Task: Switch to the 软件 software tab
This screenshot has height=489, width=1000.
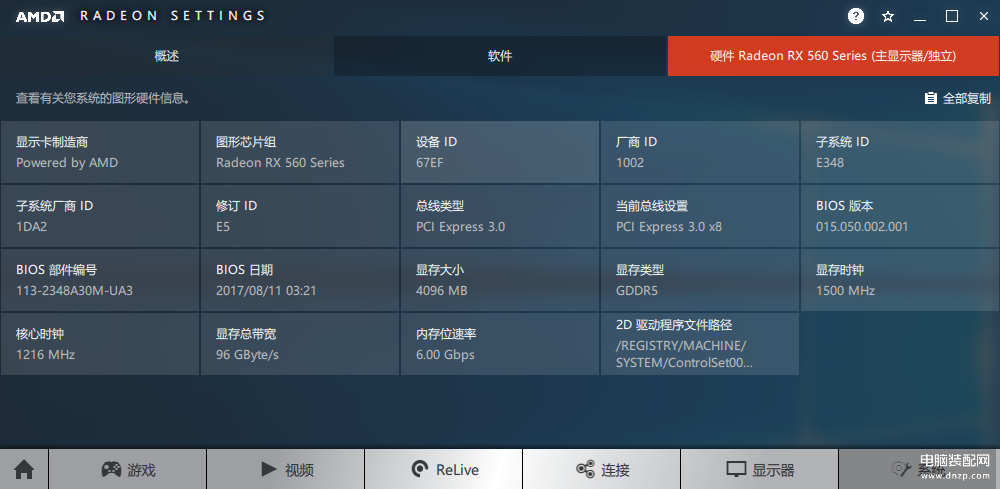Action: point(500,56)
